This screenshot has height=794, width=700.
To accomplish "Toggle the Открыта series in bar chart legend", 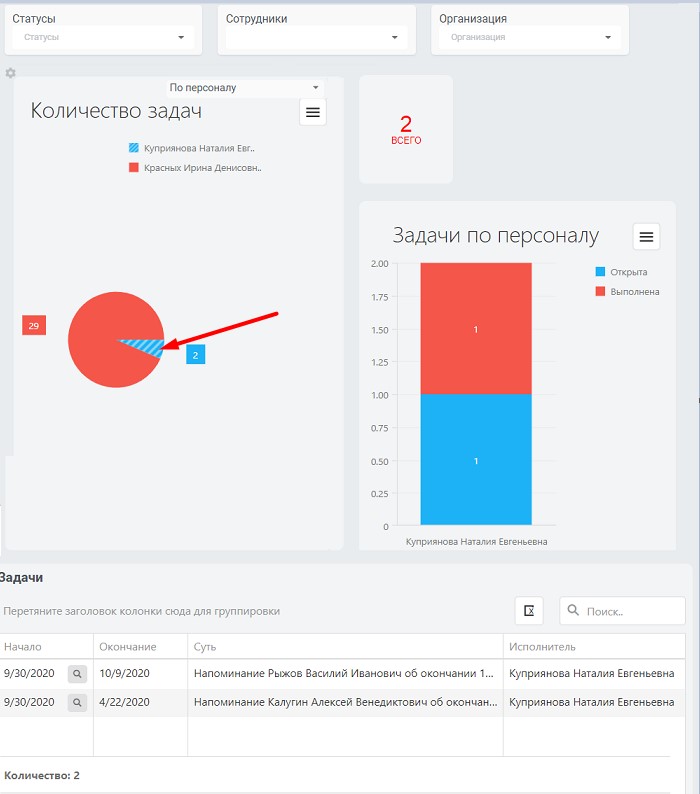I will [621, 272].
